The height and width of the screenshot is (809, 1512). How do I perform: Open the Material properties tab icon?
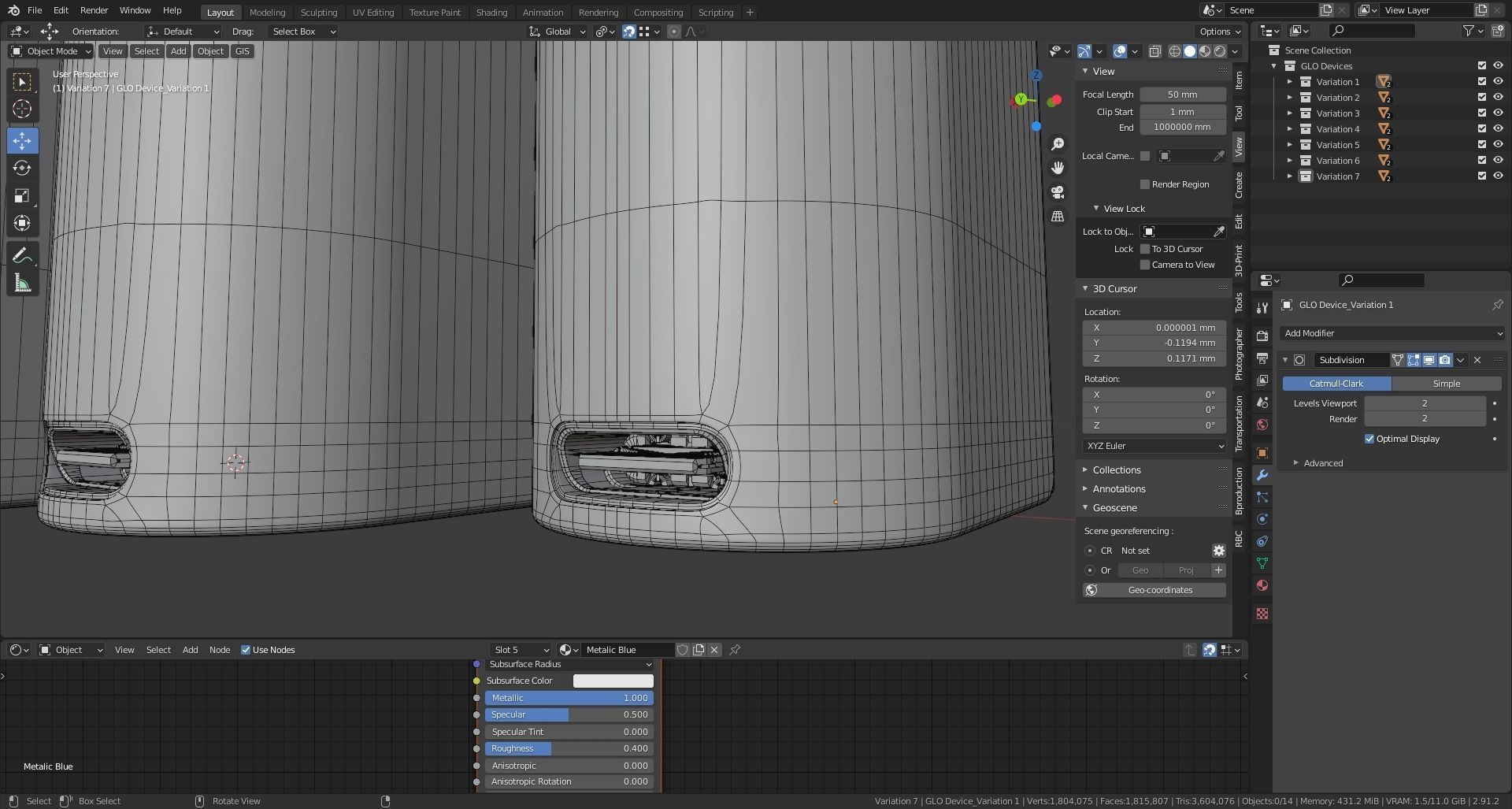[1262, 585]
